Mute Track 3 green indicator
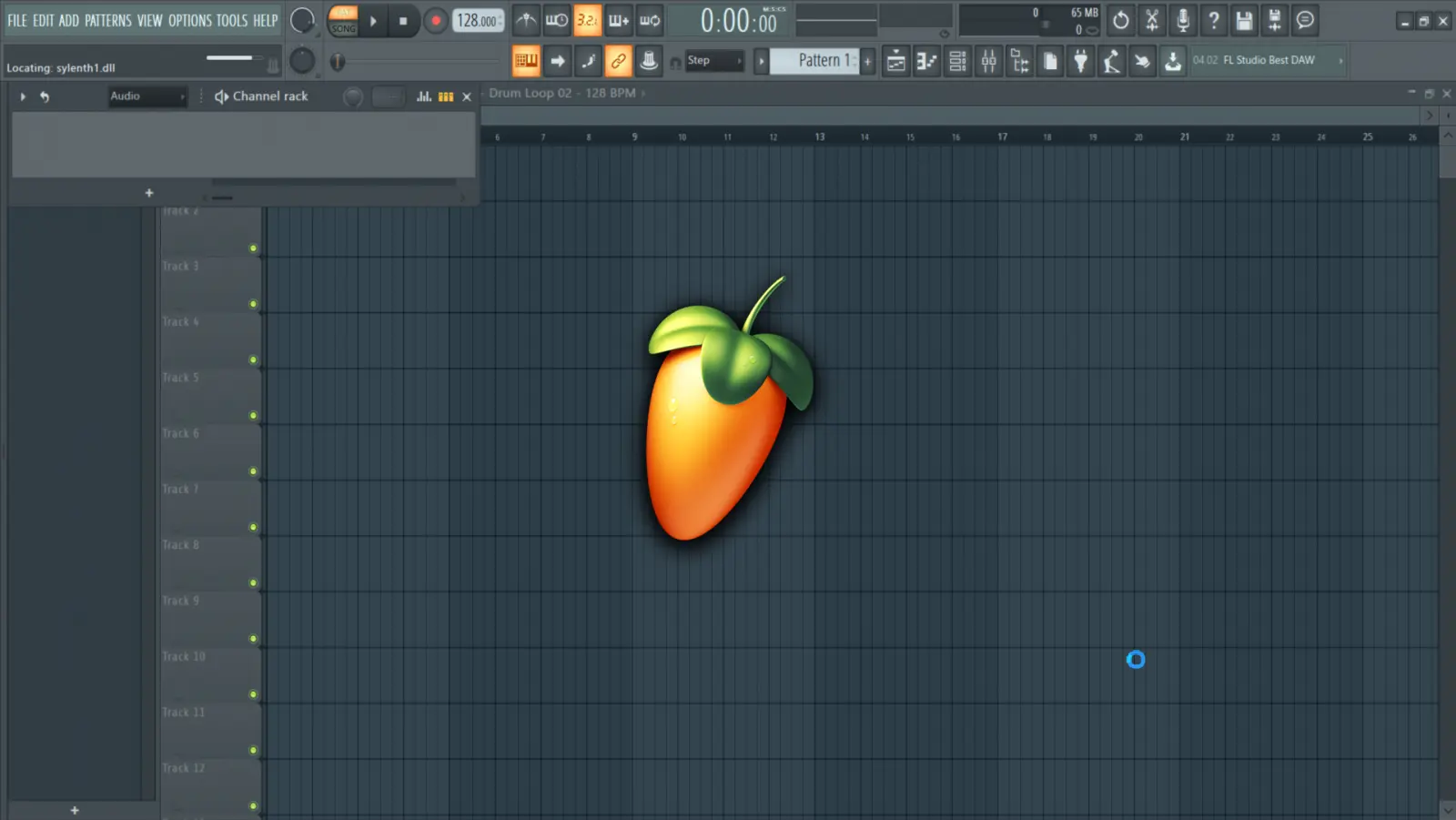The height and width of the screenshot is (820, 1456). pos(253,304)
